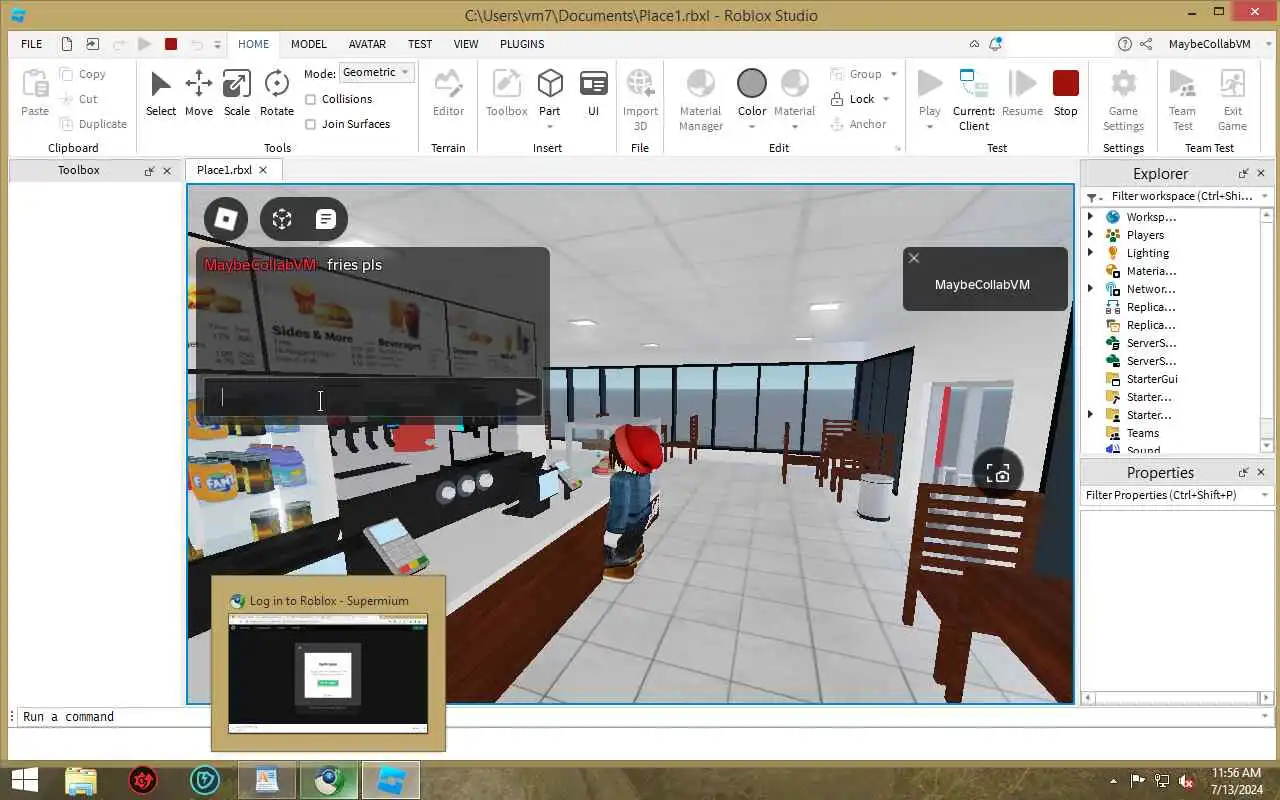Viewport: 1280px width, 800px height.
Task: Open the Material Manager
Action: pyautogui.click(x=701, y=100)
